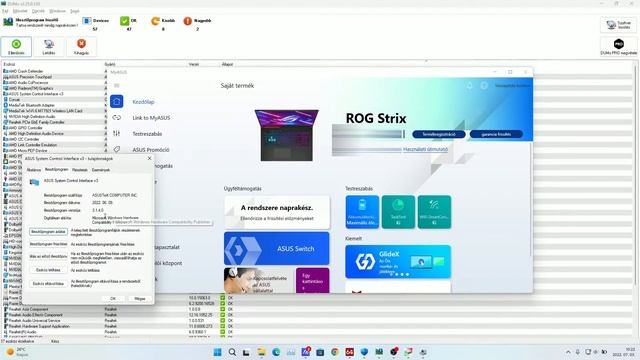Click OK in the properties dialog
Viewport: 640px width, 360px height.
(x=113, y=299)
